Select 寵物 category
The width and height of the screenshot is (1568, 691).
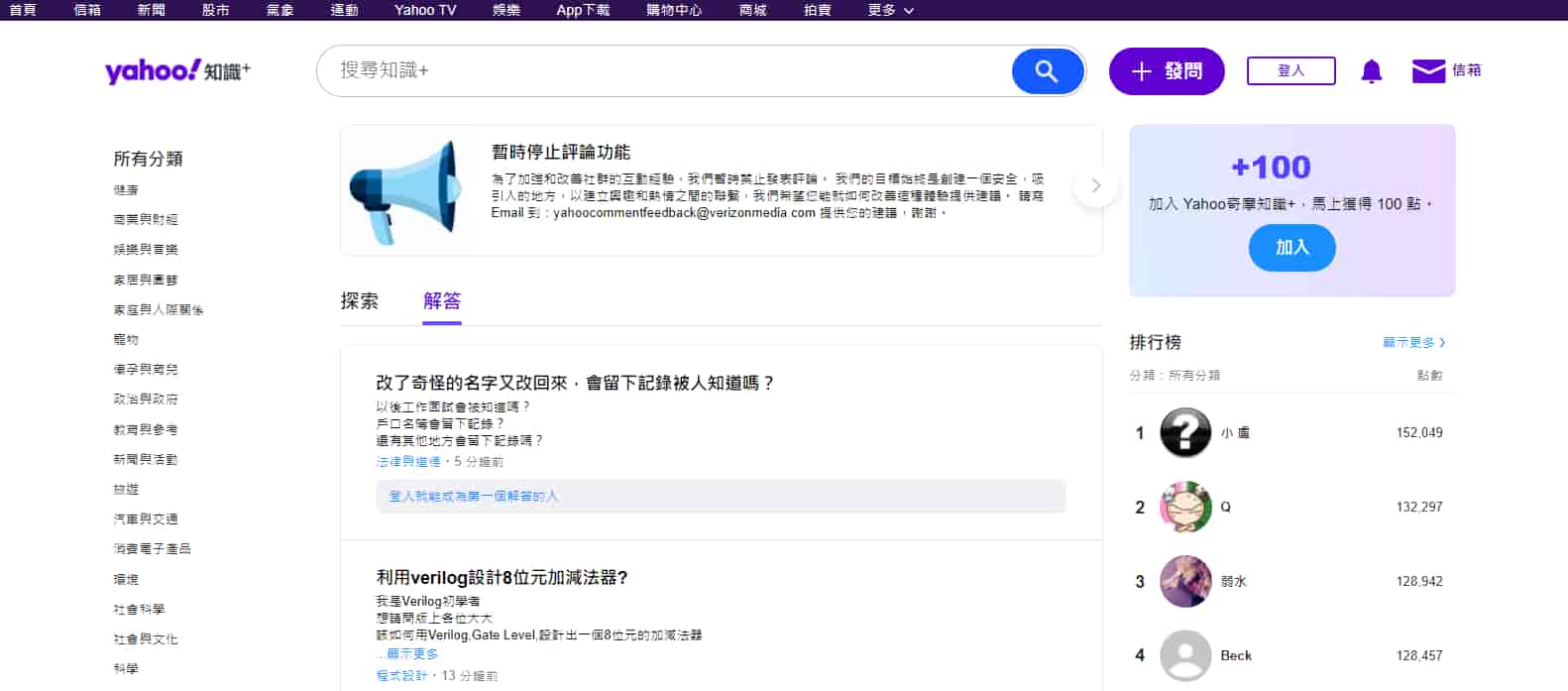[x=126, y=339]
